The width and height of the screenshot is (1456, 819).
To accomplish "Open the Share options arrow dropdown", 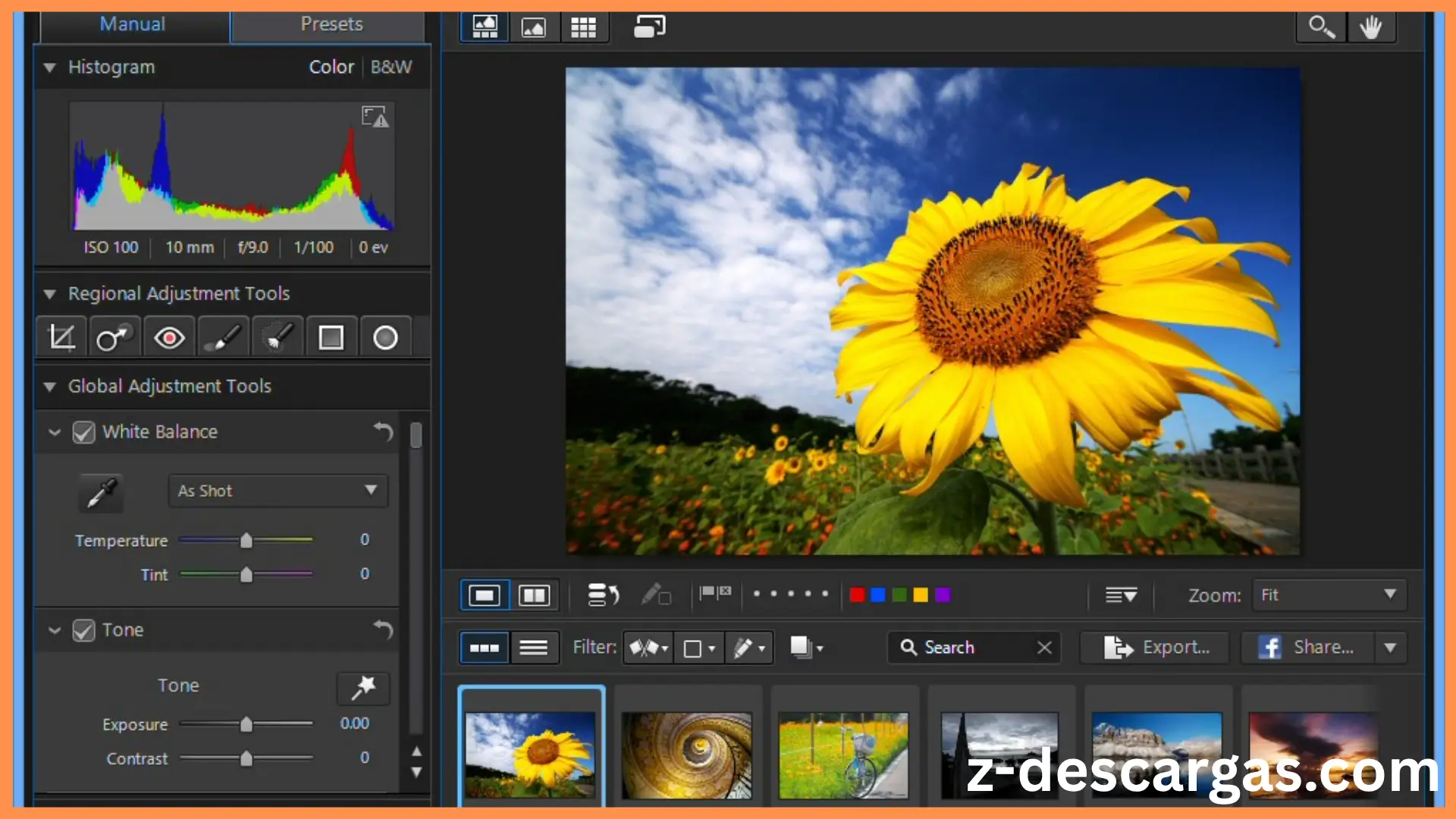I will click(x=1391, y=648).
